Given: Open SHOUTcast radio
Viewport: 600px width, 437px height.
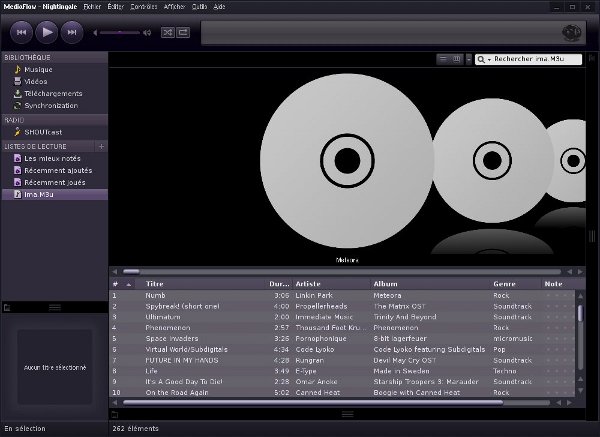Looking at the screenshot, I should click(x=43, y=131).
